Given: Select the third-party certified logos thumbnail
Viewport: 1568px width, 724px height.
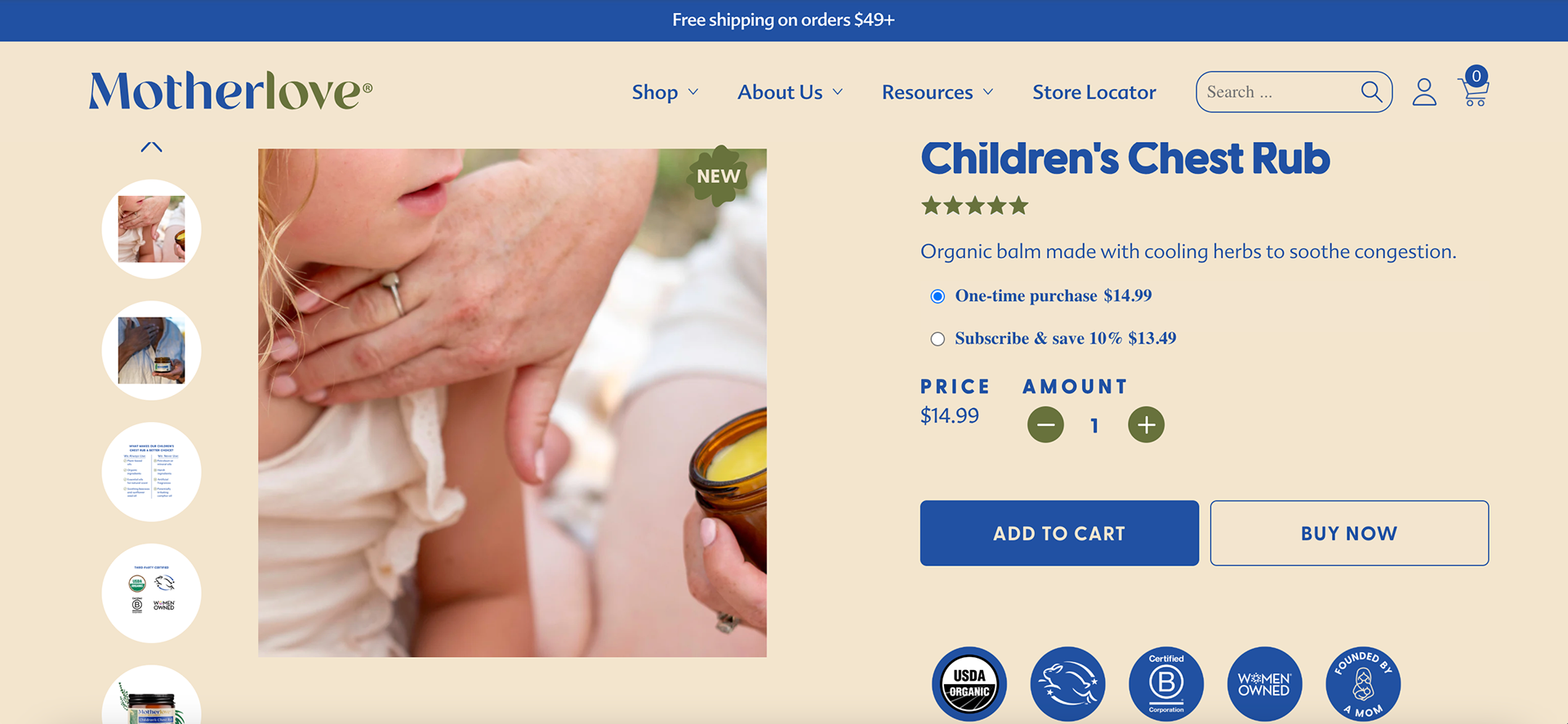Looking at the screenshot, I should click(151, 593).
